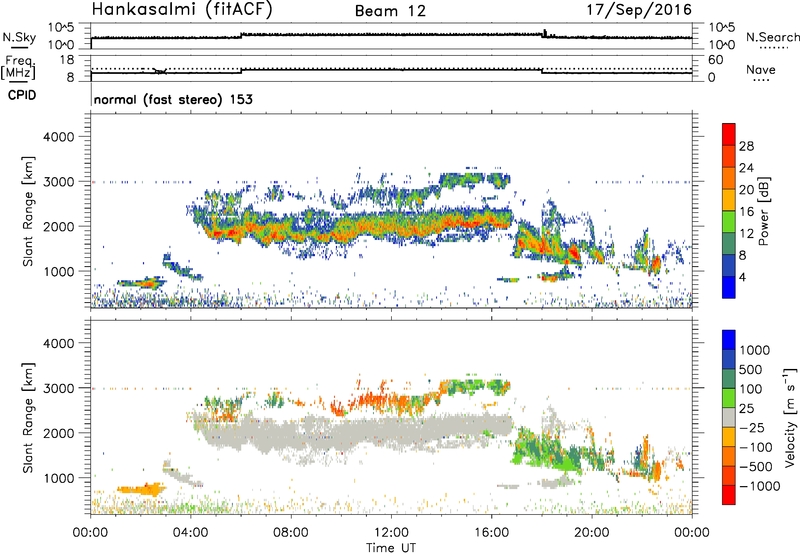The width and height of the screenshot is (800, 554).
Task: Click the '10^5' left tick of N.Sky
Action: click(x=61, y=27)
